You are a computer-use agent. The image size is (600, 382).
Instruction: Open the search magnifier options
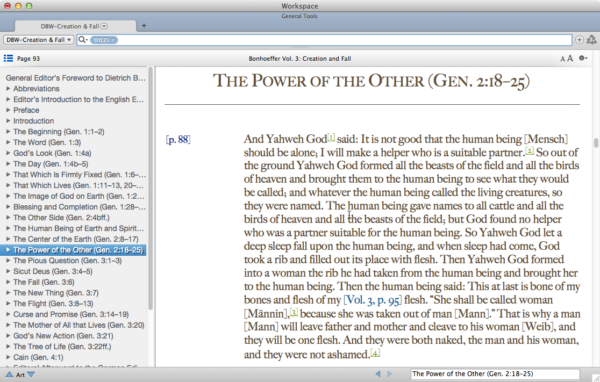coord(83,40)
